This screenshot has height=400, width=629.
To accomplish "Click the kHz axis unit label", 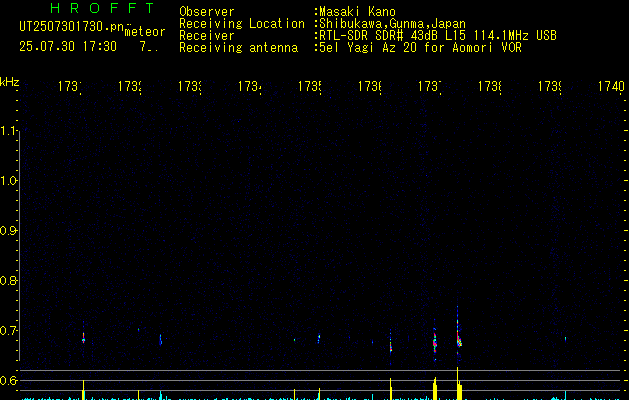I will (x=9, y=82).
